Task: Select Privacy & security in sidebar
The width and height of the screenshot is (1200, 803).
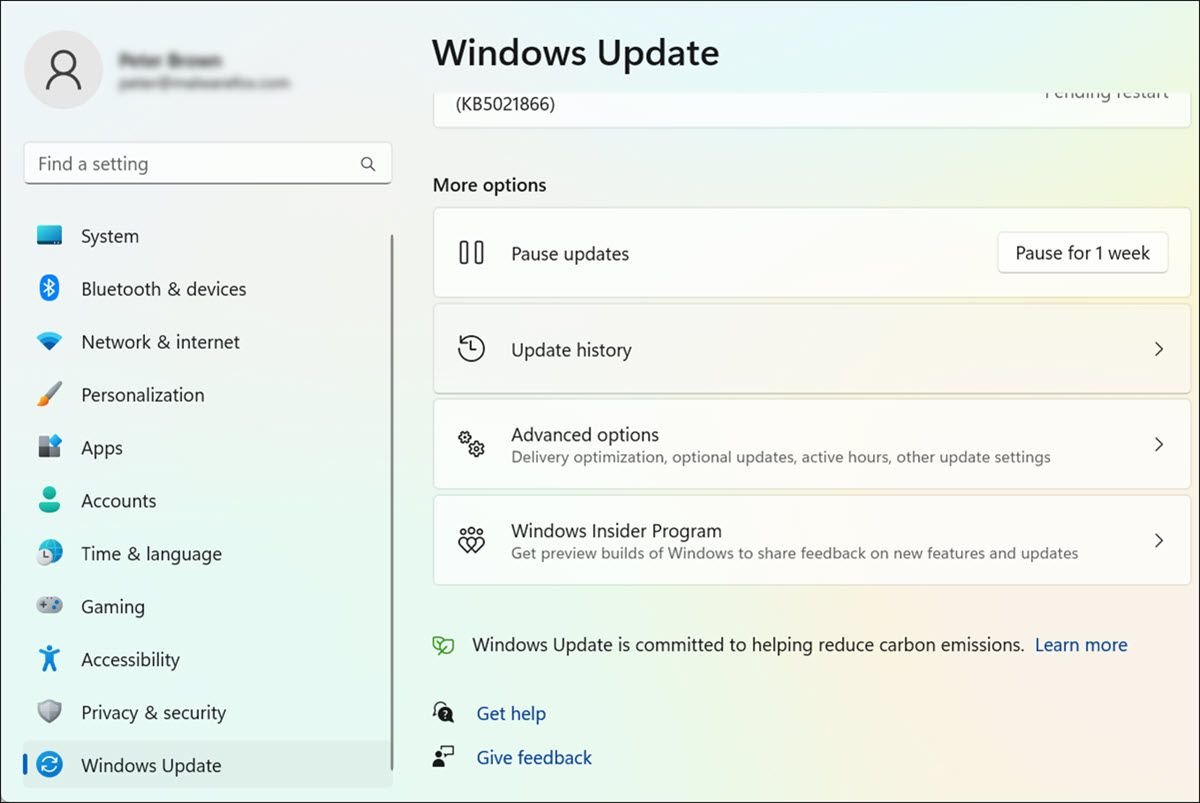Action: [206, 712]
